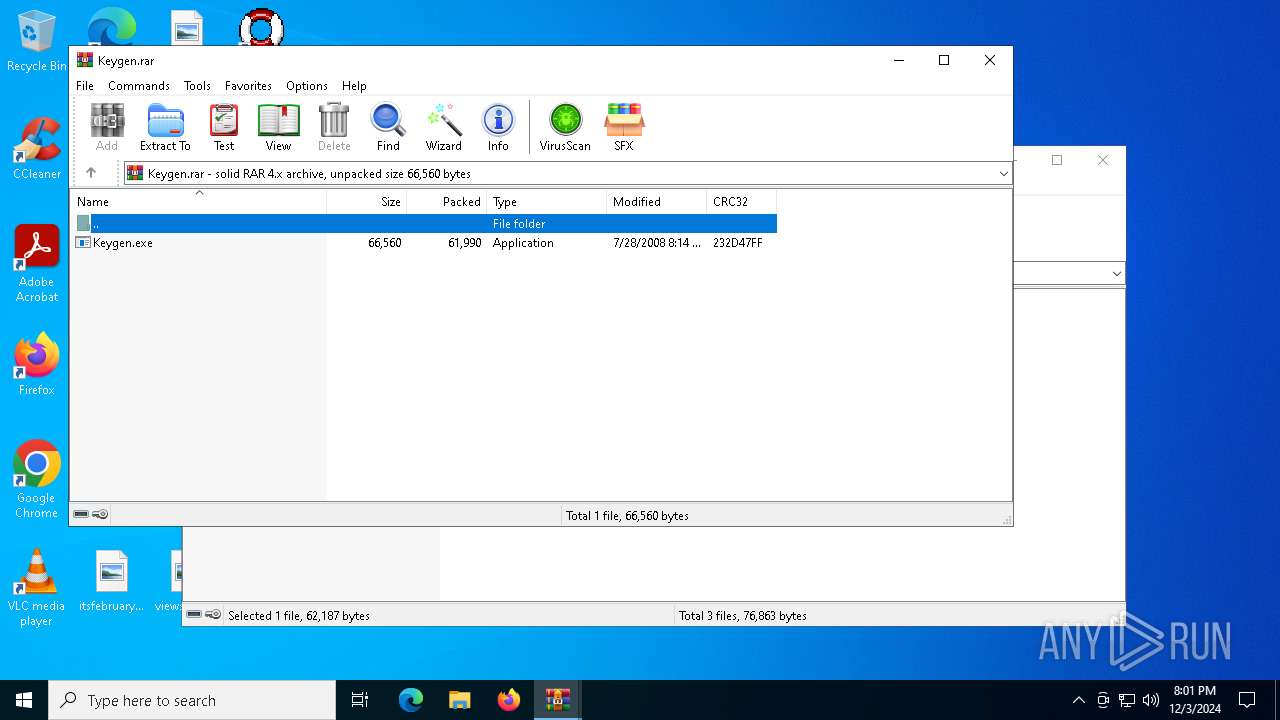This screenshot has width=1280, height=720.
Task: Click the taskbar search box
Action: 192,700
